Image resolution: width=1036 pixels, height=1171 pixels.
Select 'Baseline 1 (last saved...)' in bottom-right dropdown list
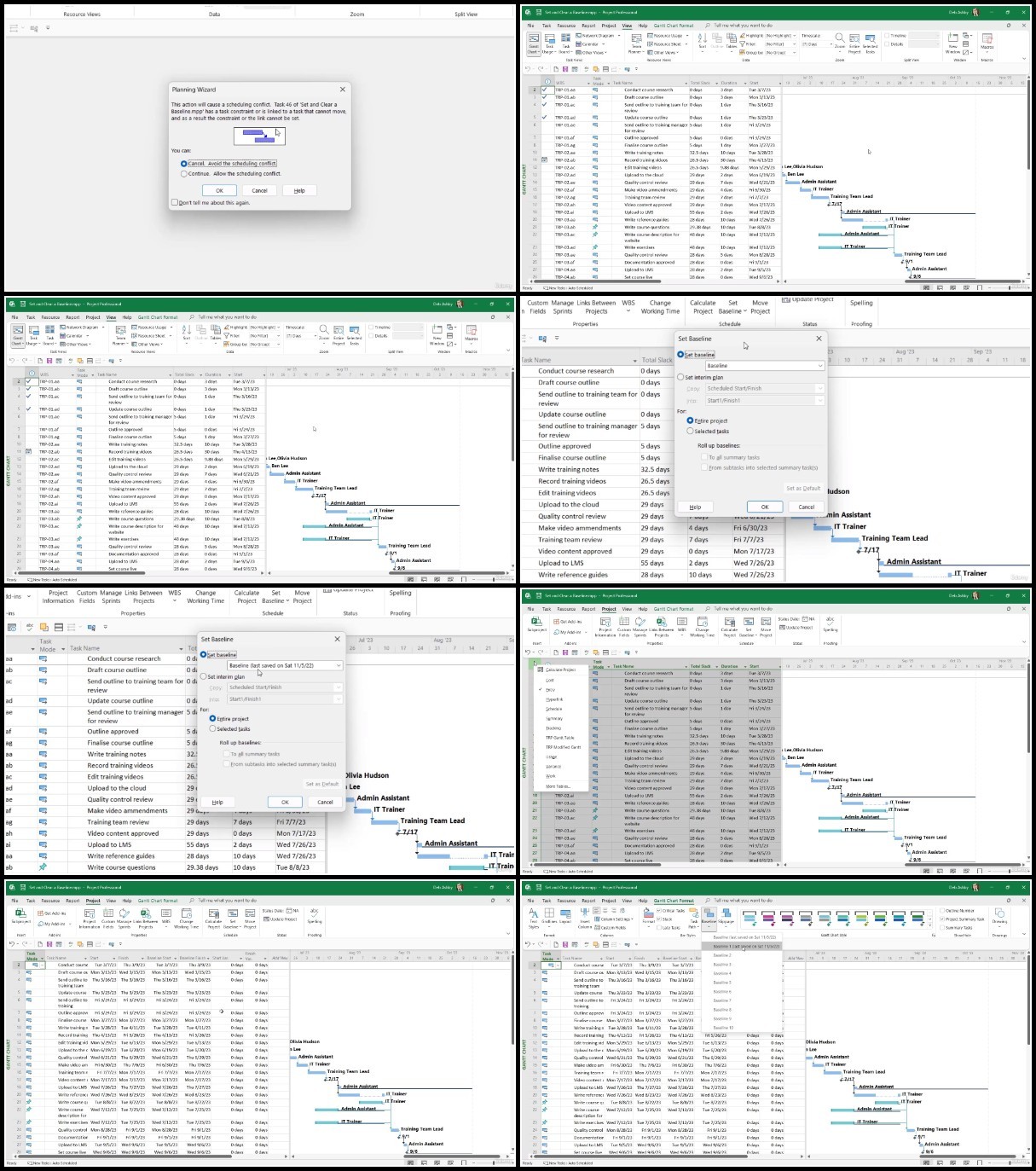click(742, 946)
